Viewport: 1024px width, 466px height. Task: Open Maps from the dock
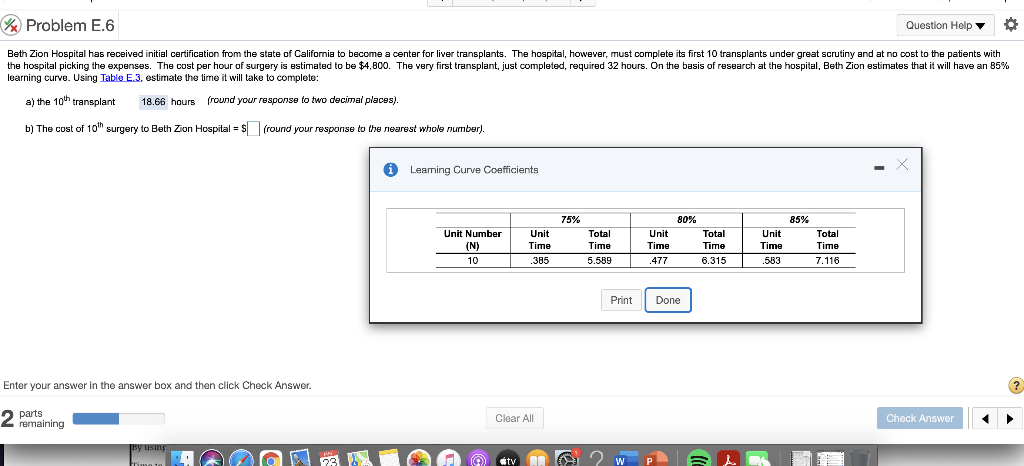(x=359, y=458)
